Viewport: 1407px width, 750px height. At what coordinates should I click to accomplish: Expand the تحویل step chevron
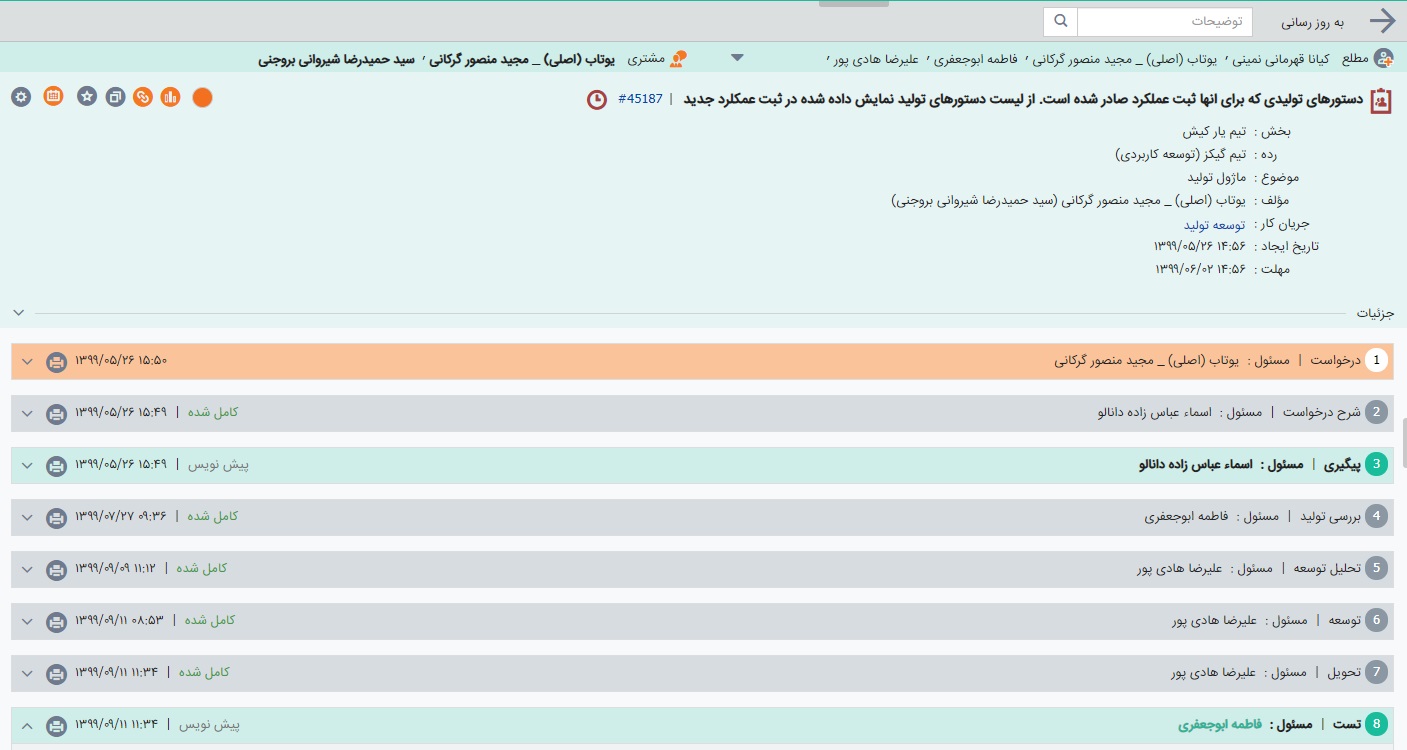(x=27, y=673)
